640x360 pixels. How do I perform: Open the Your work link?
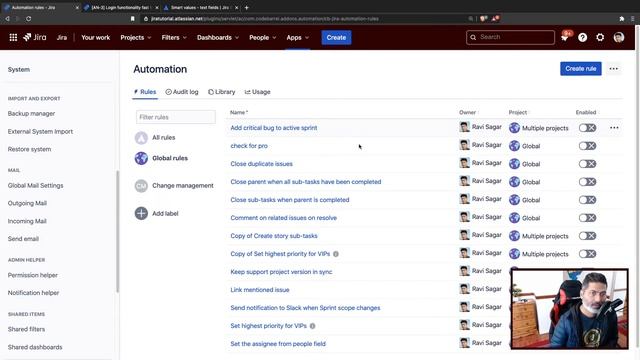point(96,38)
